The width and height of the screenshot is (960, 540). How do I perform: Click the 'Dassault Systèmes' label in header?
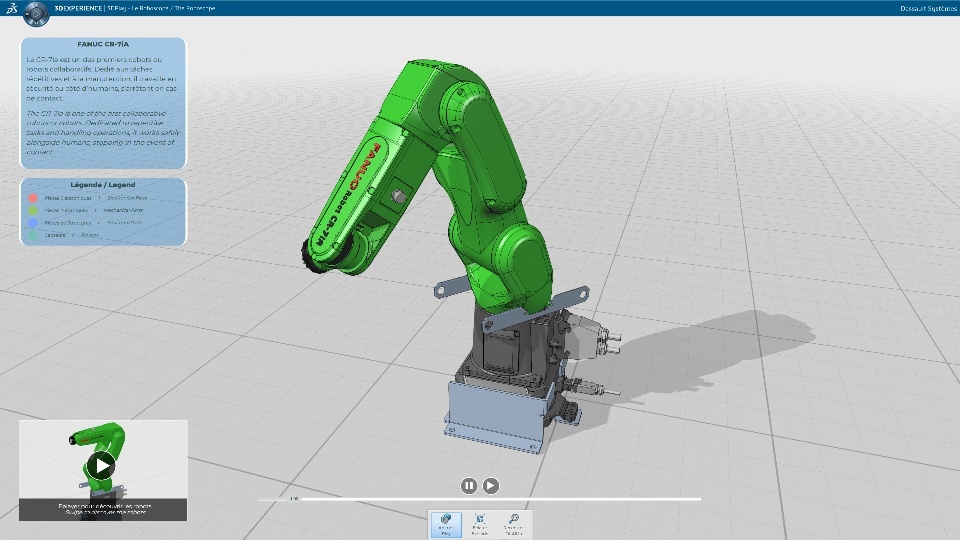[928, 9]
